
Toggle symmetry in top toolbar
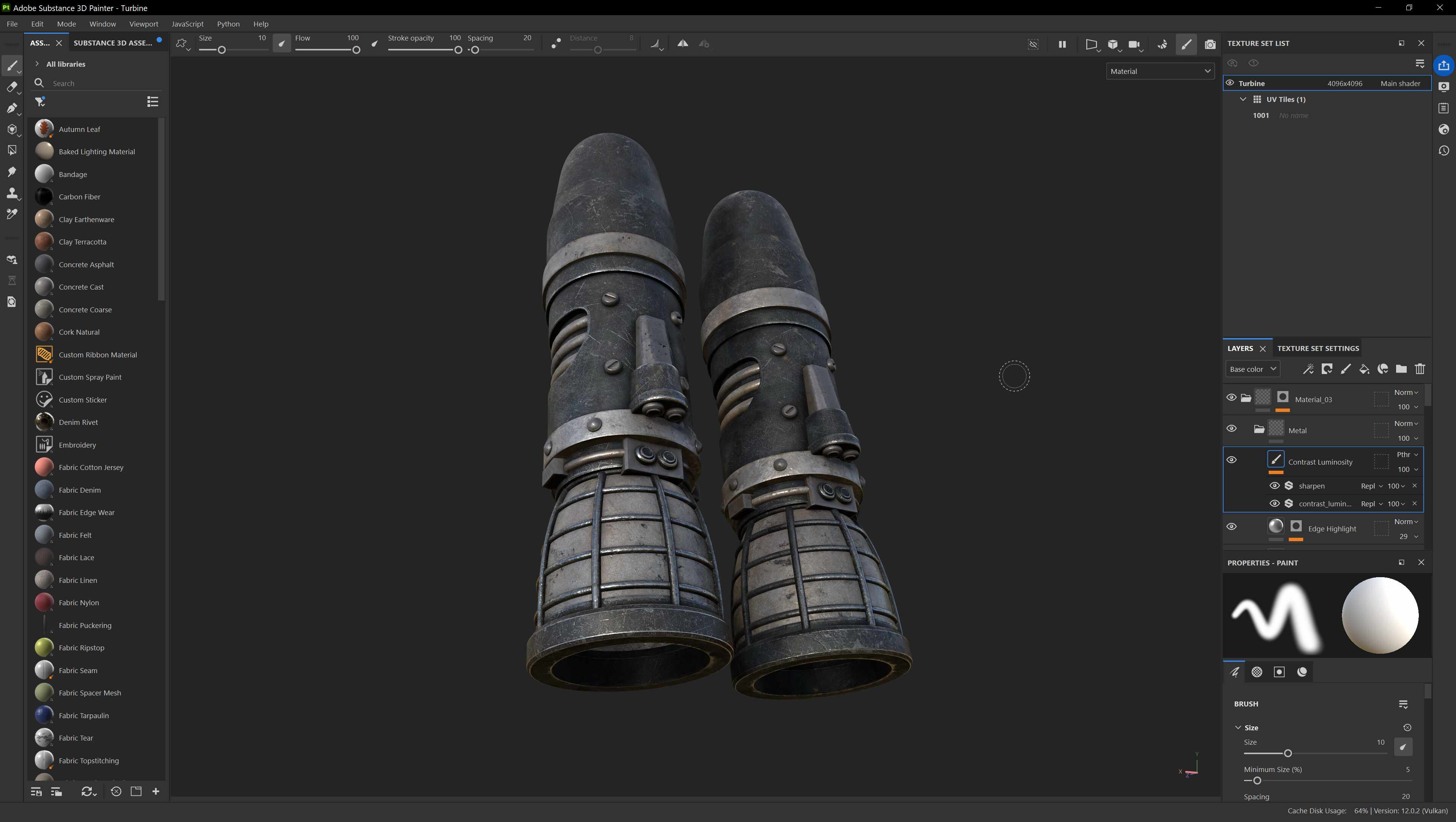pos(683,44)
